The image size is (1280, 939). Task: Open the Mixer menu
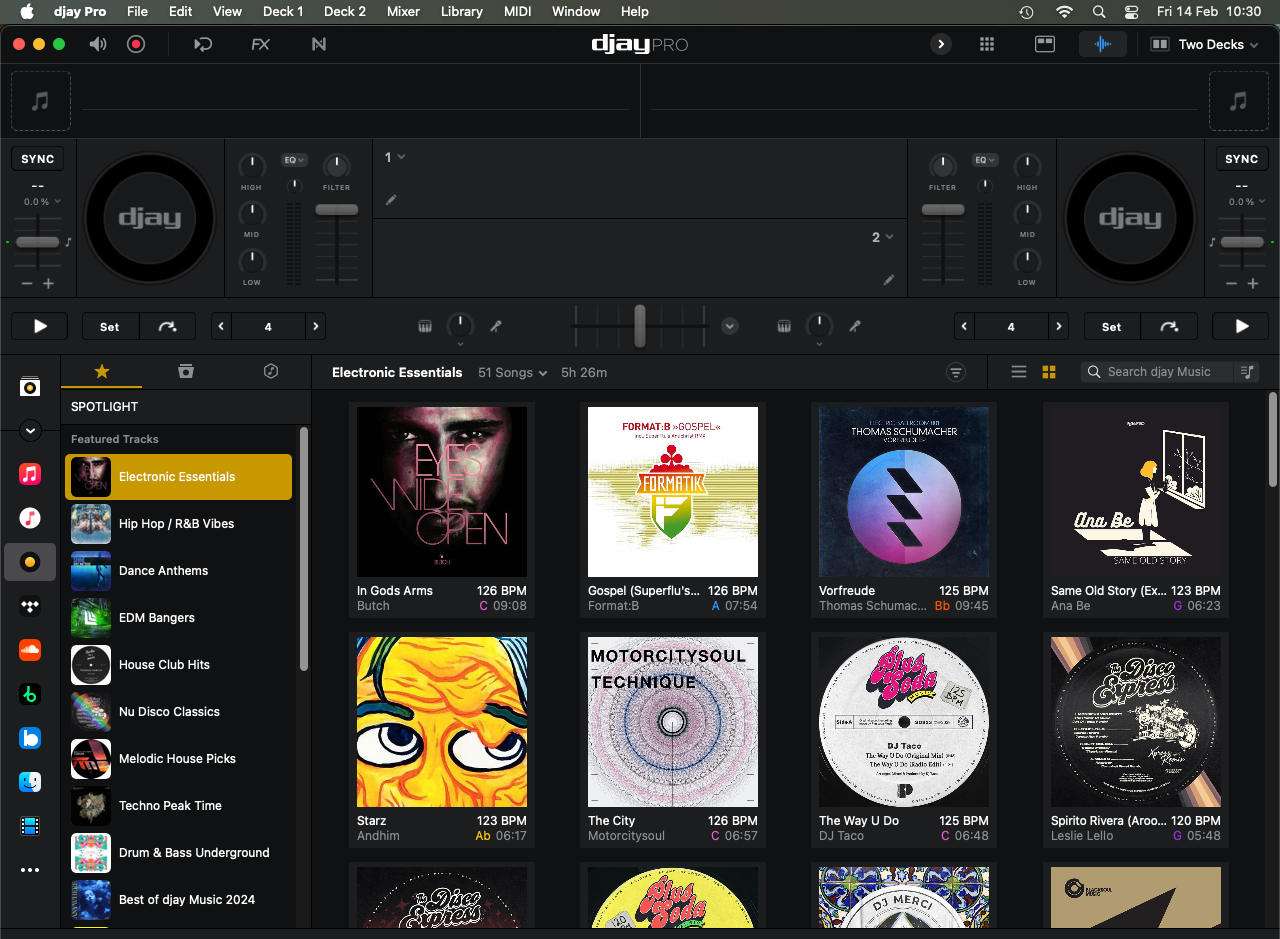(x=403, y=12)
